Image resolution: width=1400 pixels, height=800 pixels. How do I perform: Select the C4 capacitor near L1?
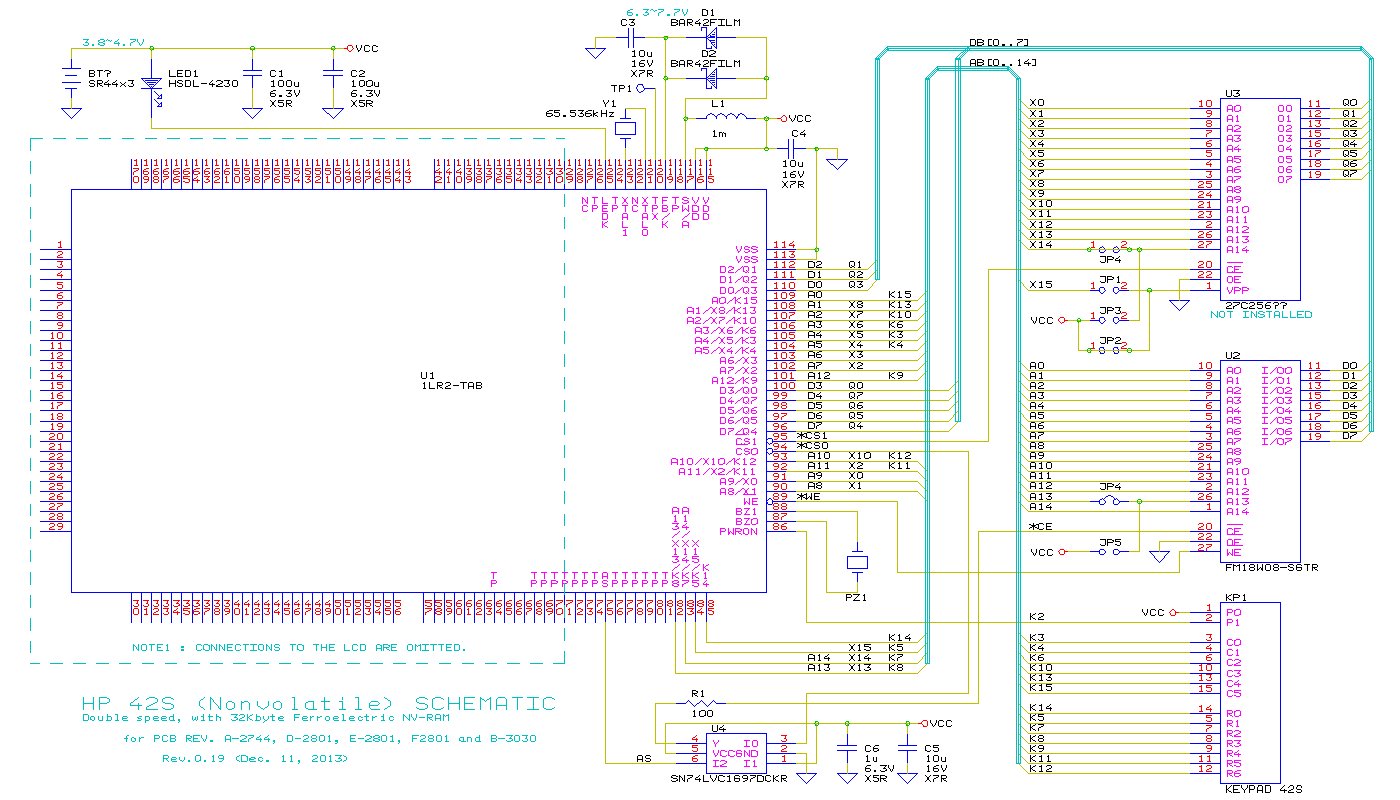(x=798, y=149)
